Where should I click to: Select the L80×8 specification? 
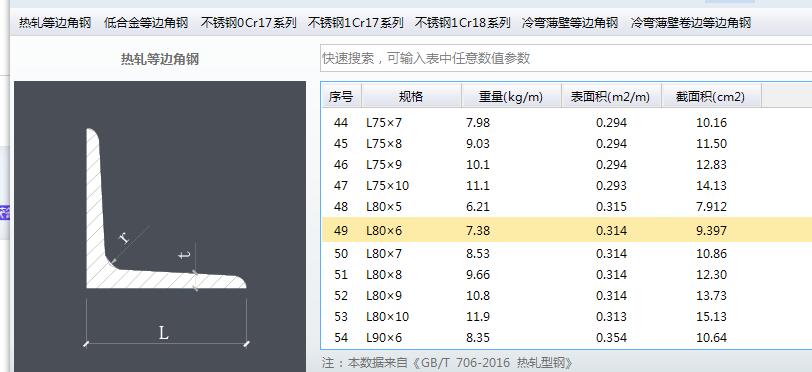(x=384, y=275)
